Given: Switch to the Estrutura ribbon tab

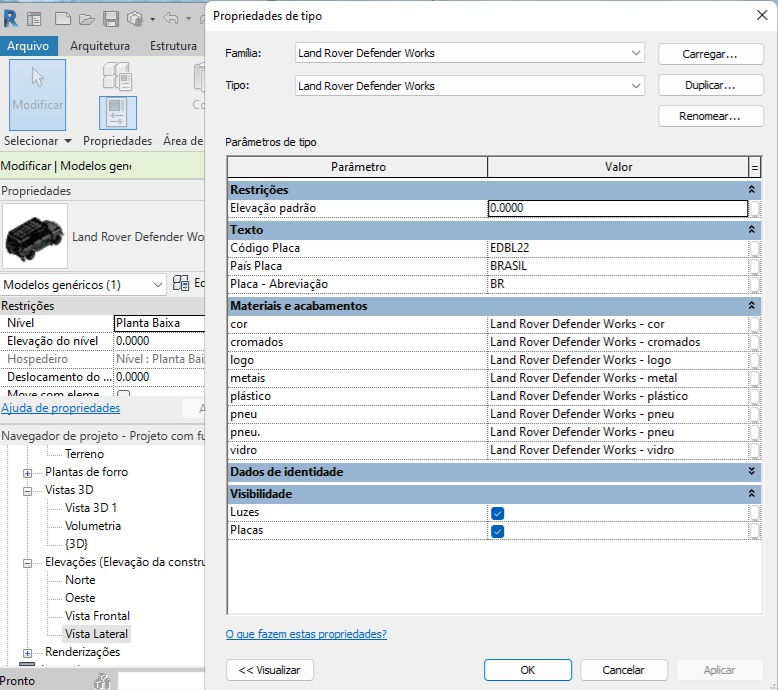Looking at the screenshot, I should click(x=173, y=46).
